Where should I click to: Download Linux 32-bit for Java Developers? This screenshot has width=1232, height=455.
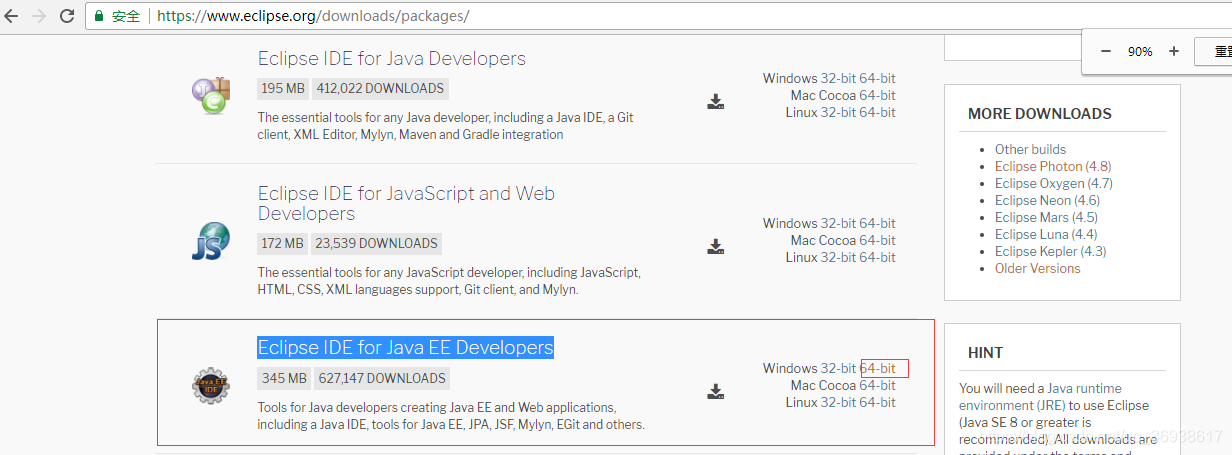point(839,112)
